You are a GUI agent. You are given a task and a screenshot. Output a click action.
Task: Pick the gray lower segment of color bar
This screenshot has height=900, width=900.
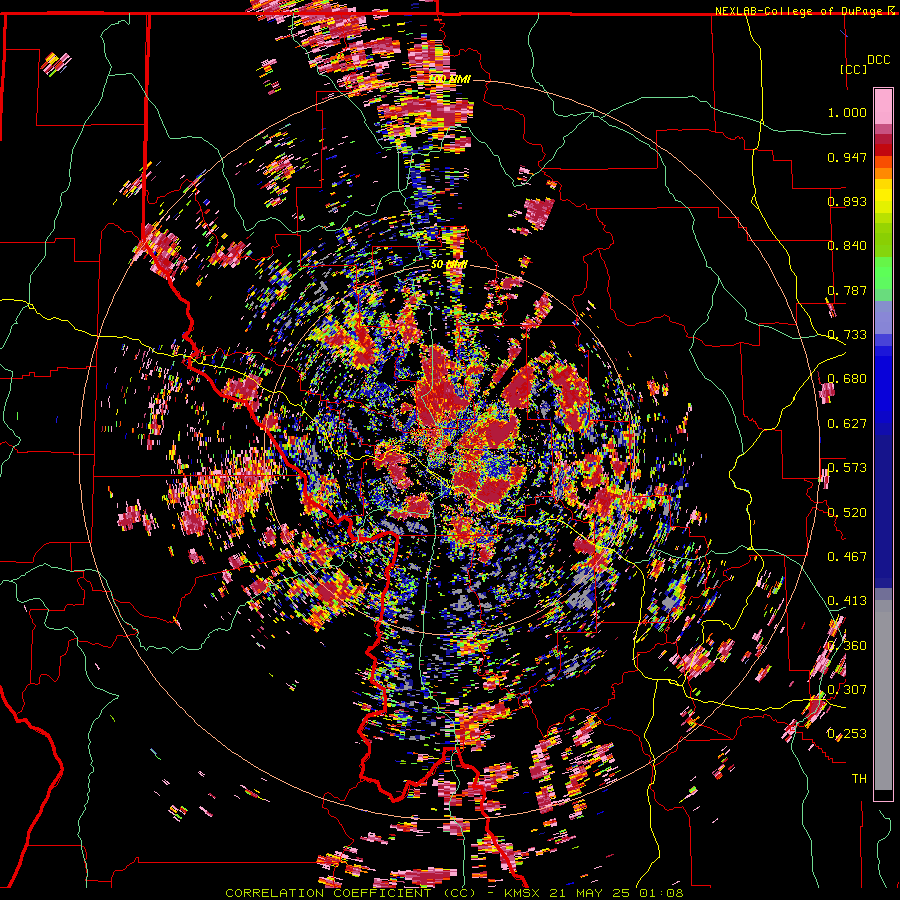883,695
